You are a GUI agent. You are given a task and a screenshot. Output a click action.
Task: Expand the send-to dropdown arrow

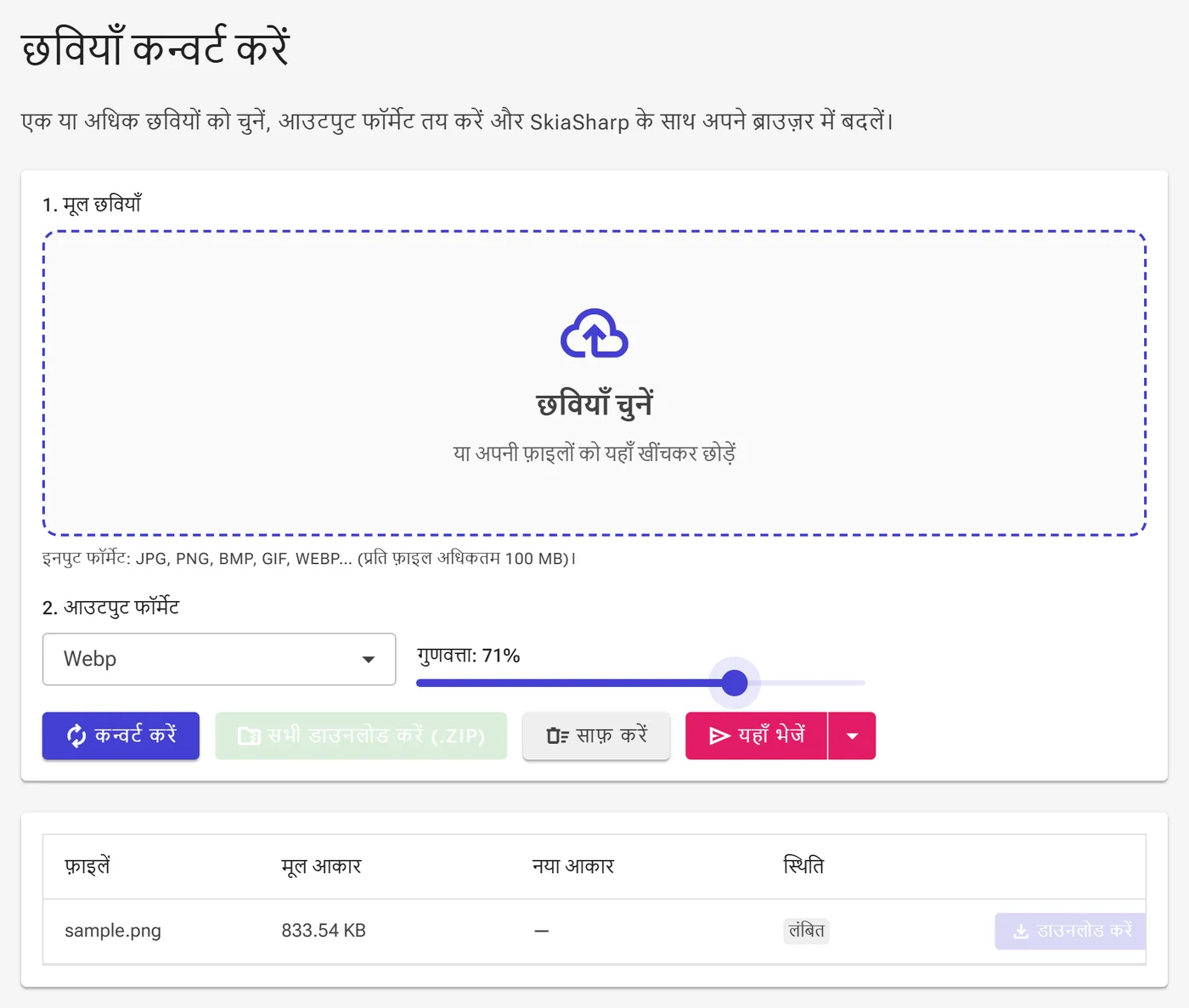[852, 735]
